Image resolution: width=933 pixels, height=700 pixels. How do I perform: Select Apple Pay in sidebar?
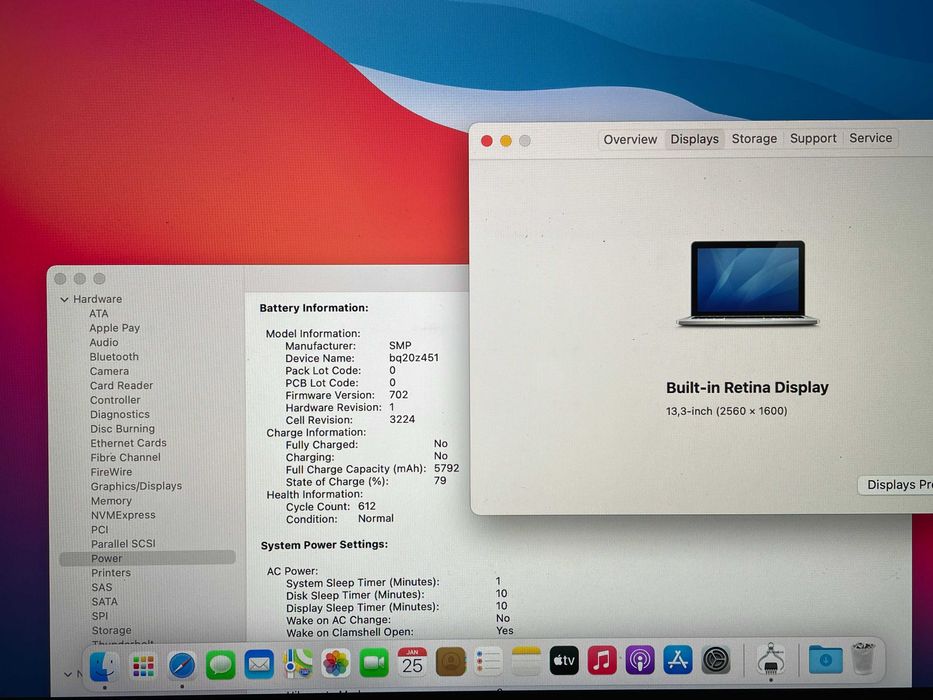(x=114, y=328)
